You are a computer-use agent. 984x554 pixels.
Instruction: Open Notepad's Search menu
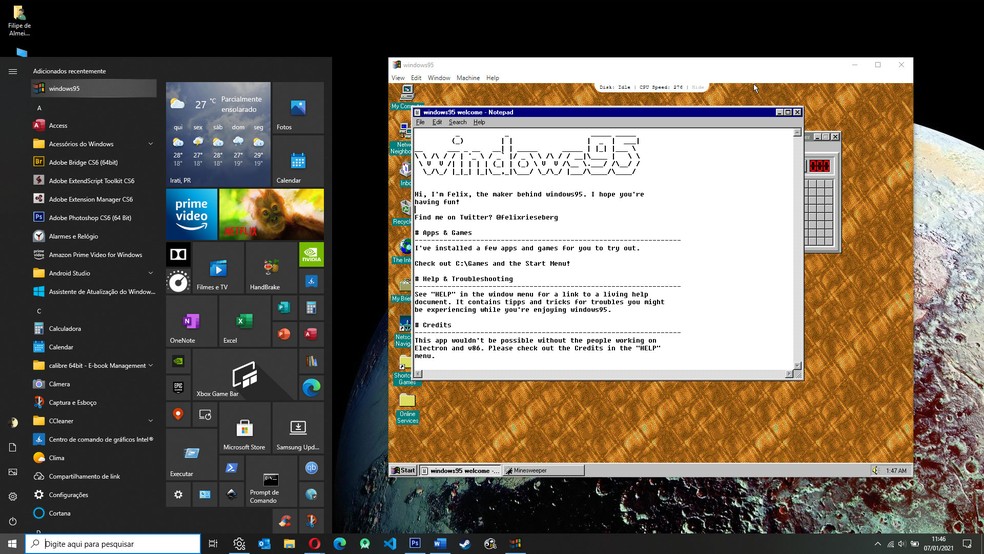coord(457,122)
